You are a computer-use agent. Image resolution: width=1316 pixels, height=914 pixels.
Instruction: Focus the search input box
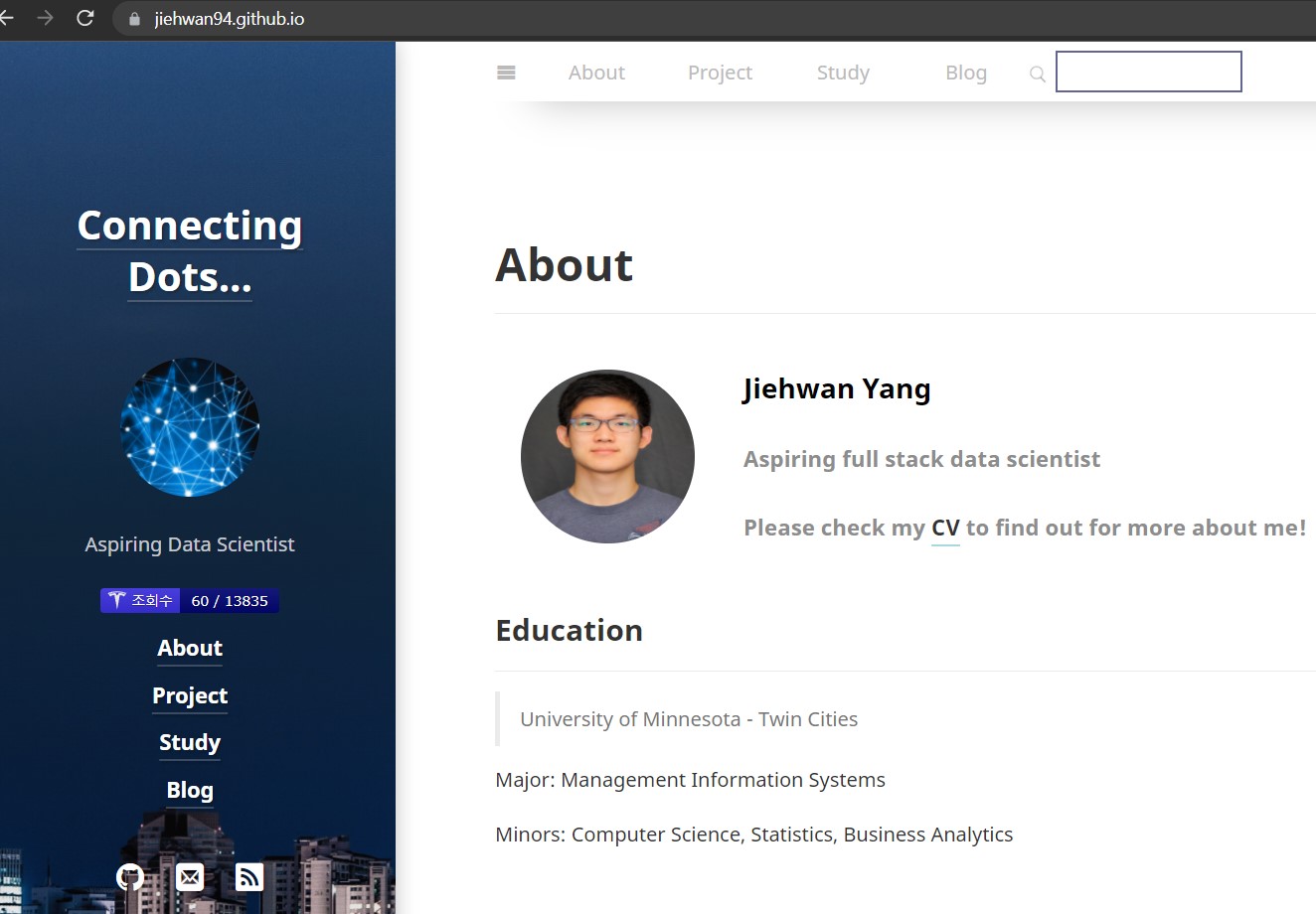(1149, 72)
